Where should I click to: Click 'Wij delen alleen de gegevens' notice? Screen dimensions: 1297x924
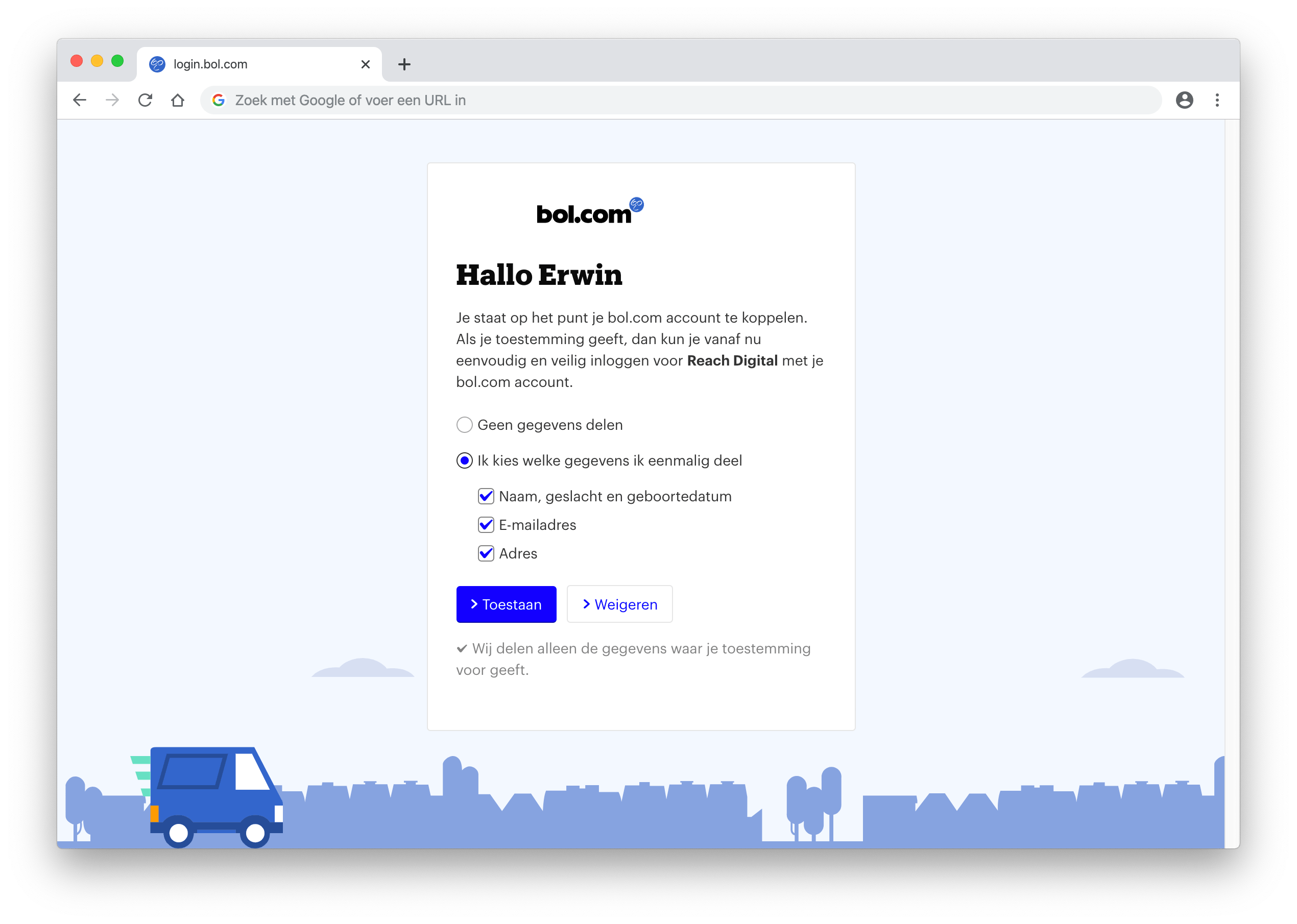[633, 659]
